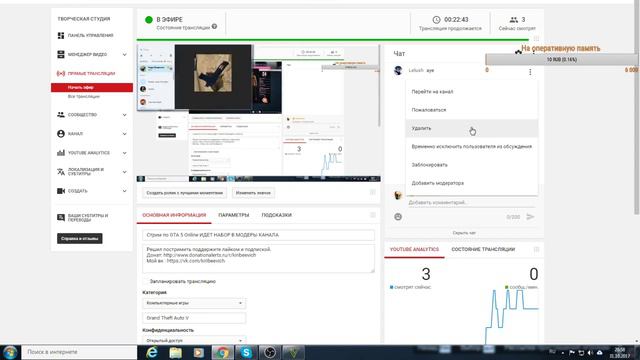
Task: Expand the YouTube Analytics section chevron
Action: [x=124, y=153]
